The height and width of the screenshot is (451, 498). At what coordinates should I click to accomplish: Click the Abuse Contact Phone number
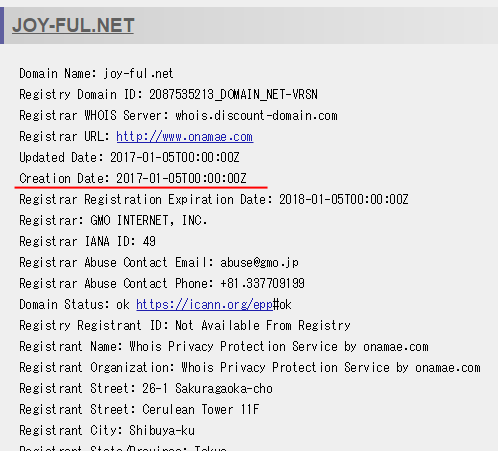(x=262, y=284)
